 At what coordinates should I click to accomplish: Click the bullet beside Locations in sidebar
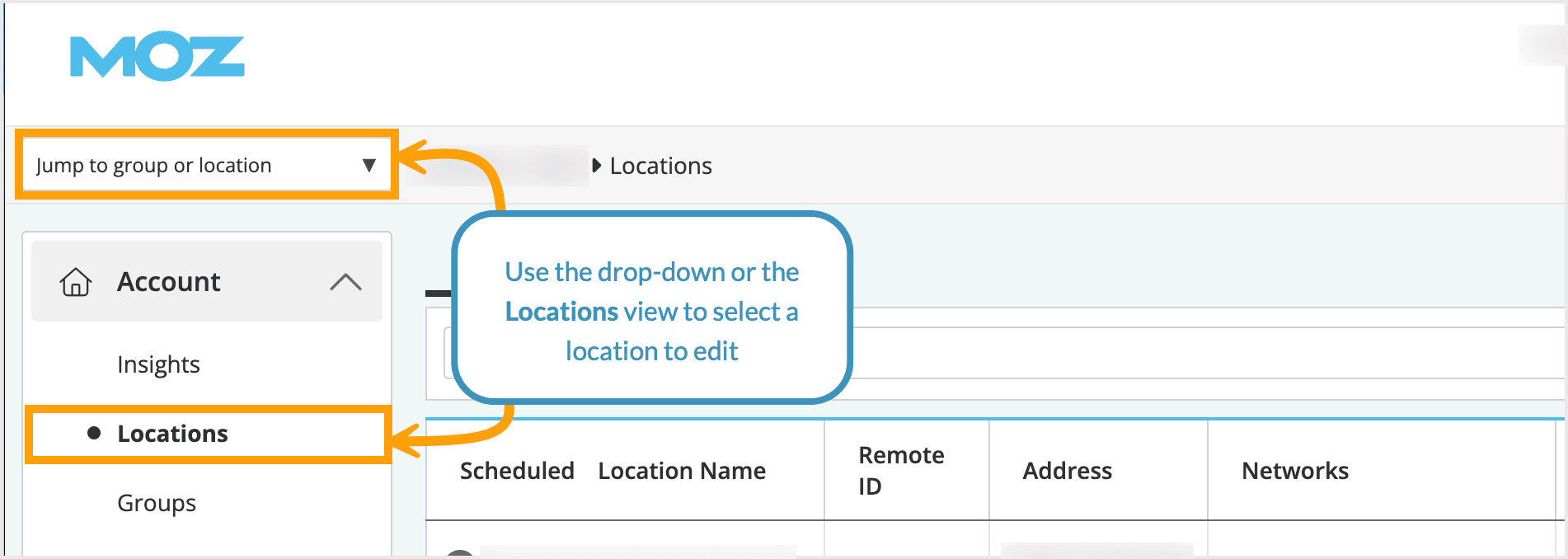94,433
